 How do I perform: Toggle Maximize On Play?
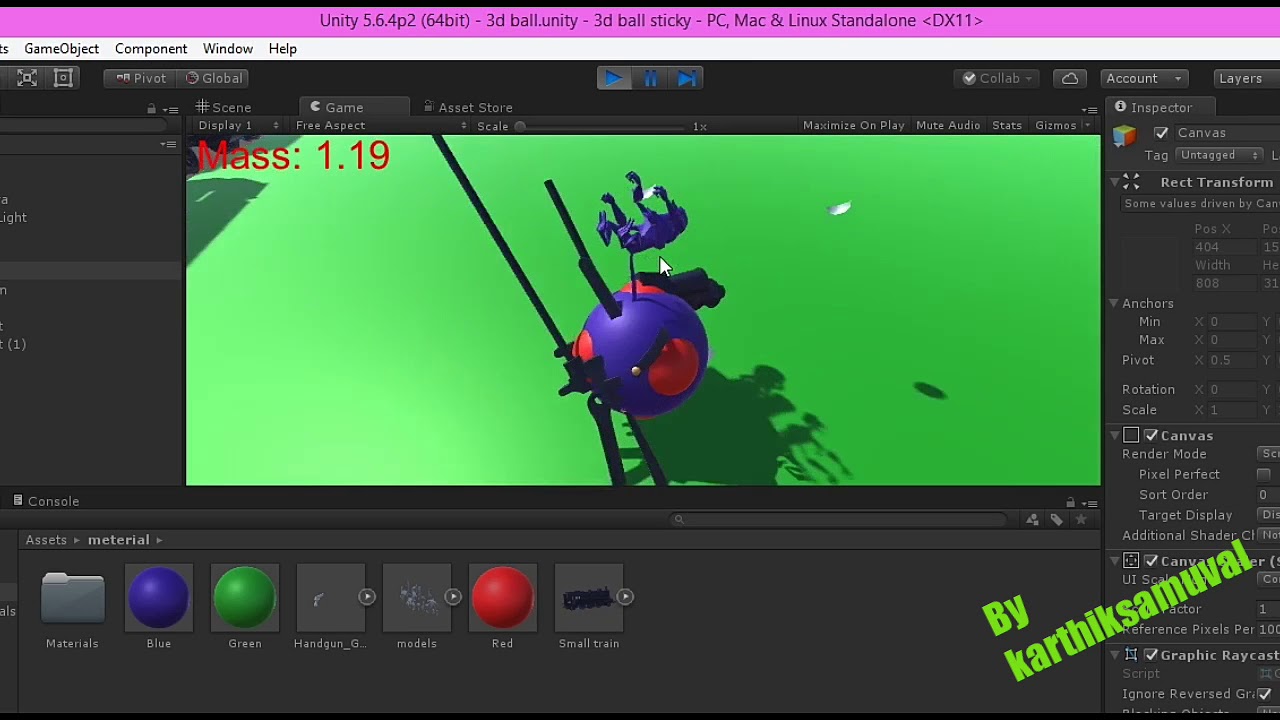tap(853, 125)
